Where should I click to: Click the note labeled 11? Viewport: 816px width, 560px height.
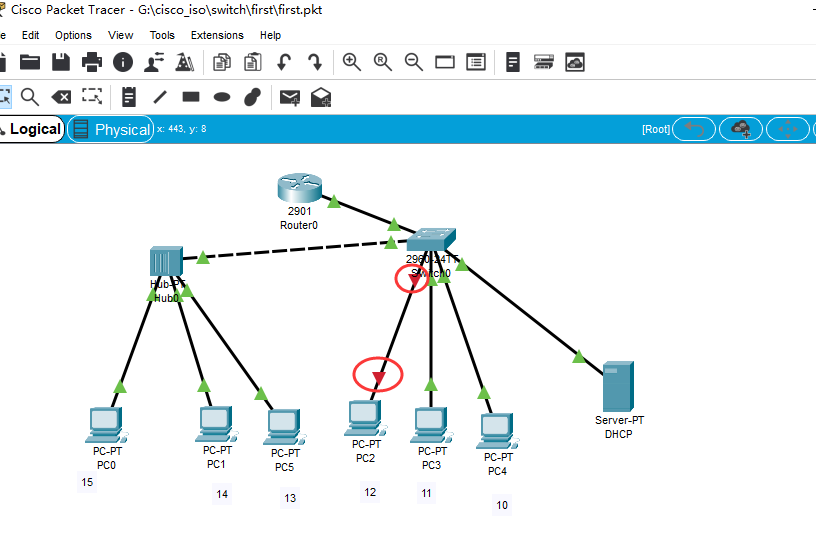coord(426,493)
